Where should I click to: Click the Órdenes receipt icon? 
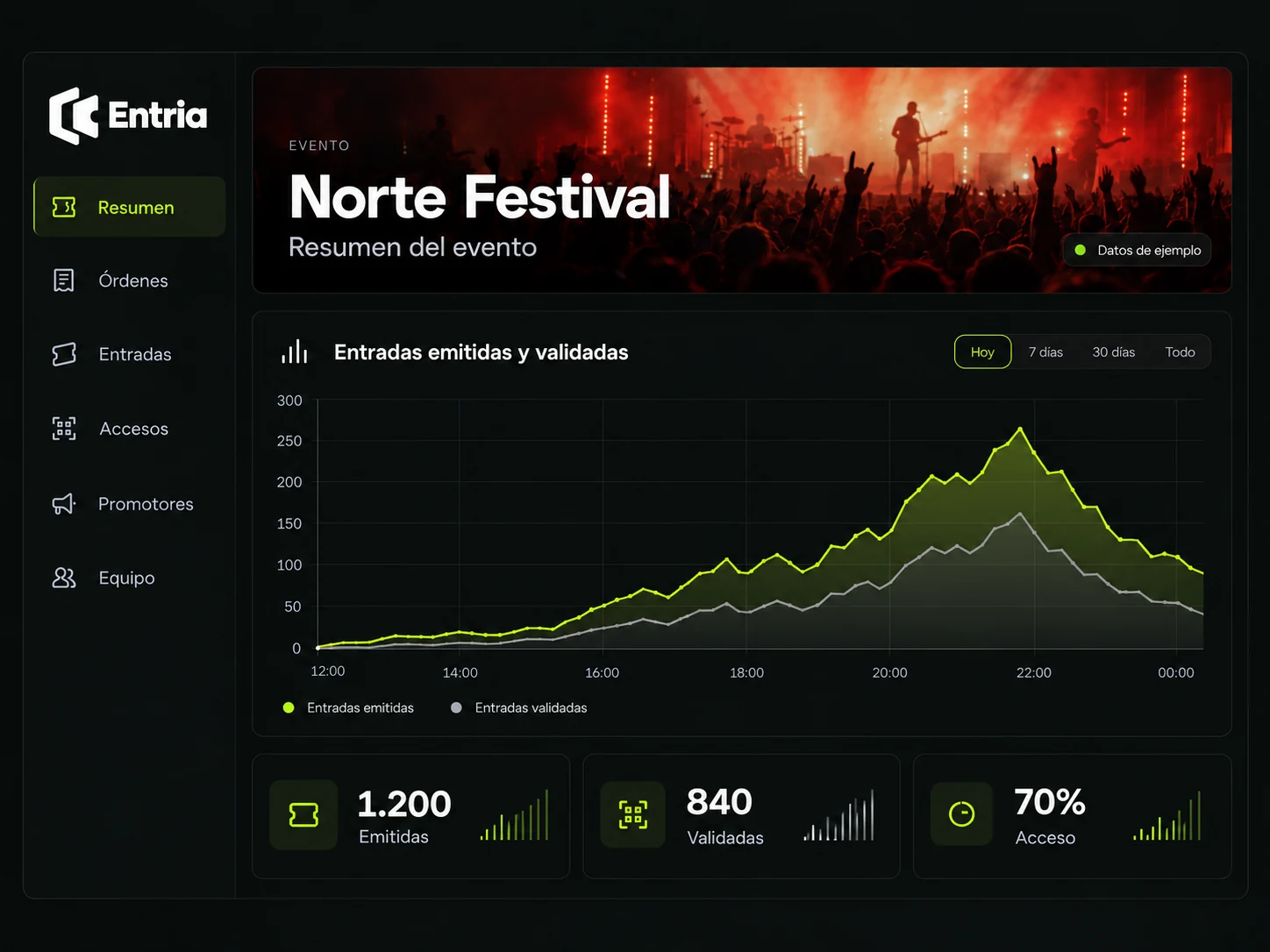point(64,281)
